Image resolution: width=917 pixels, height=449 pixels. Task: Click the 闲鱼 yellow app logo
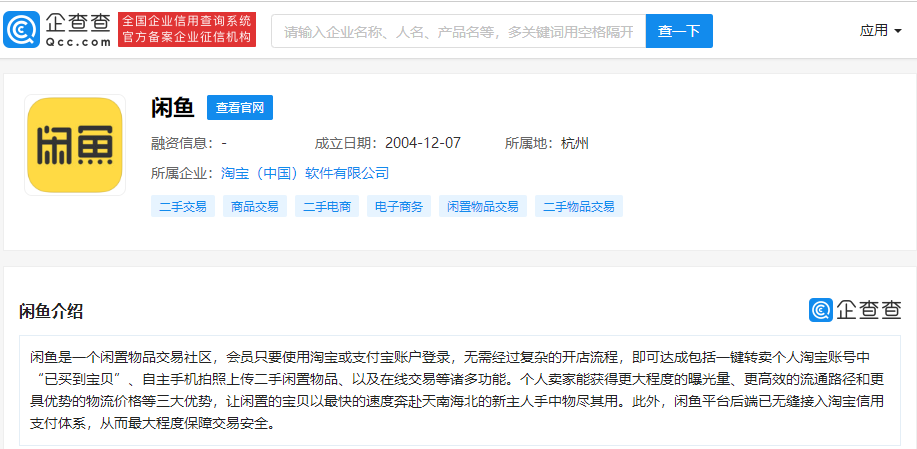[x=75, y=145]
